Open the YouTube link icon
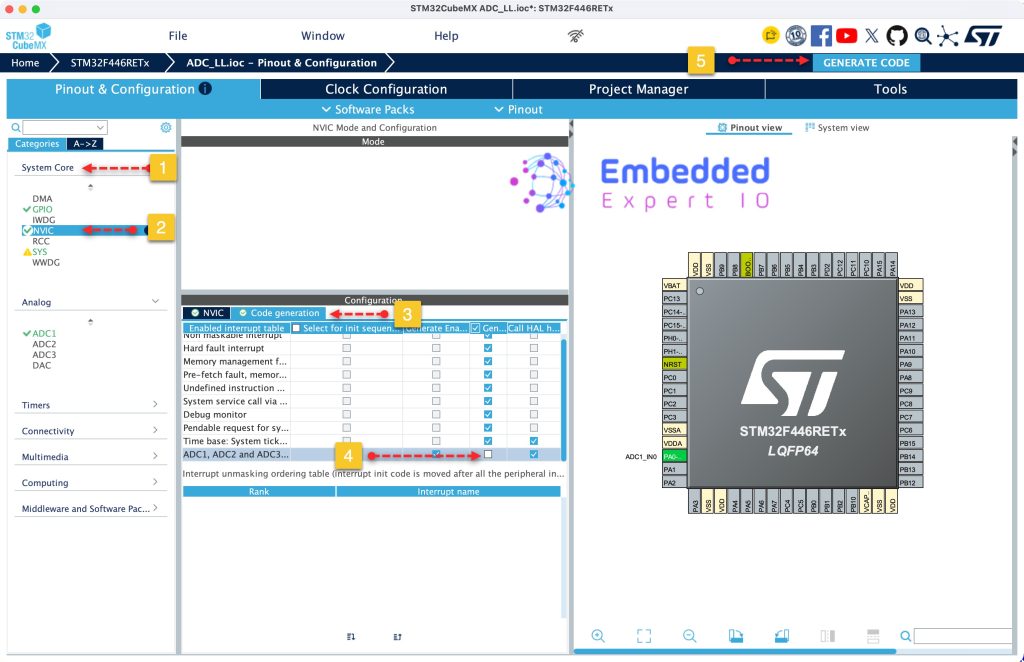1024x662 pixels. click(x=846, y=36)
